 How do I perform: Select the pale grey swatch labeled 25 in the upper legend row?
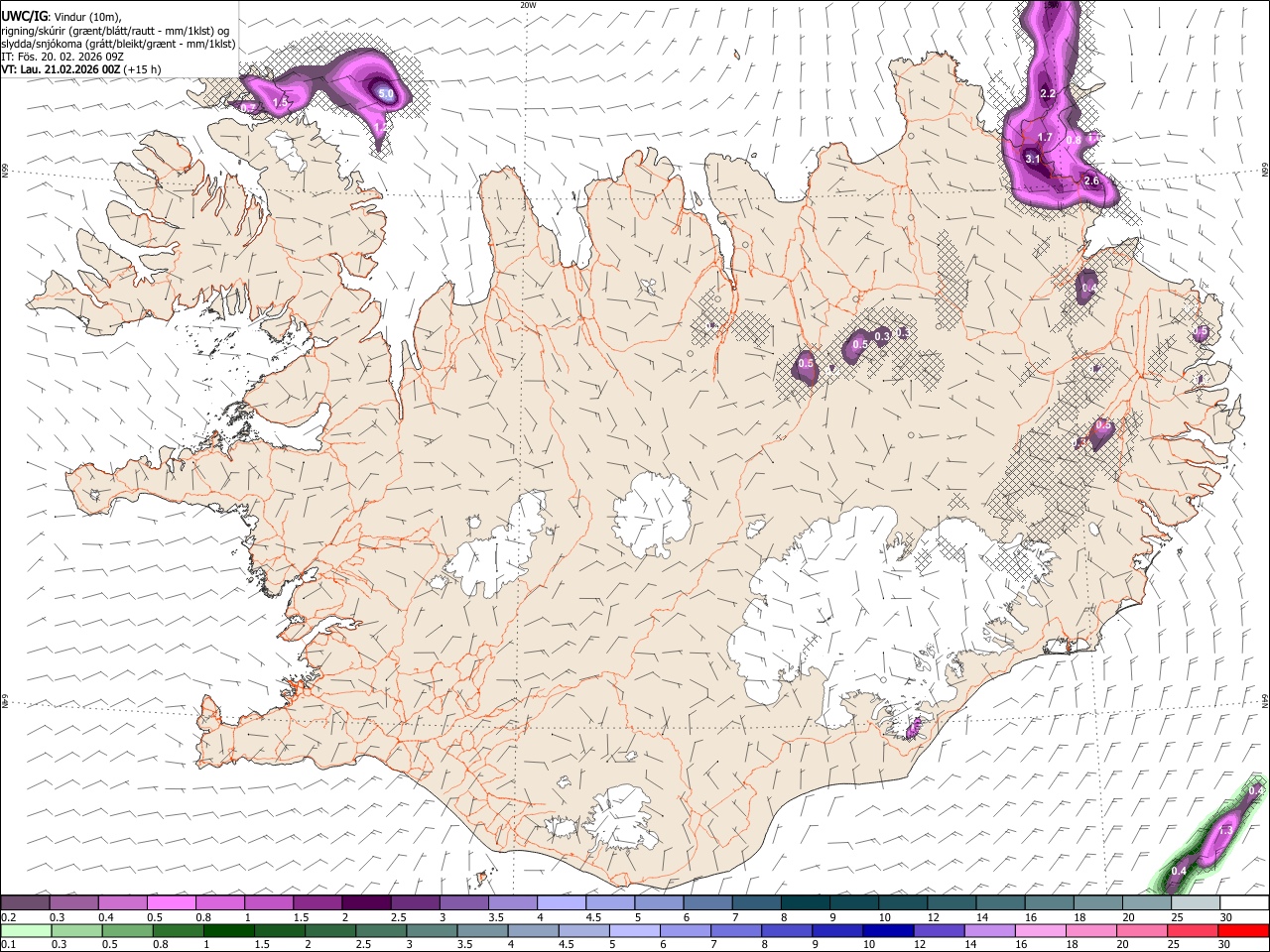coord(1195,903)
